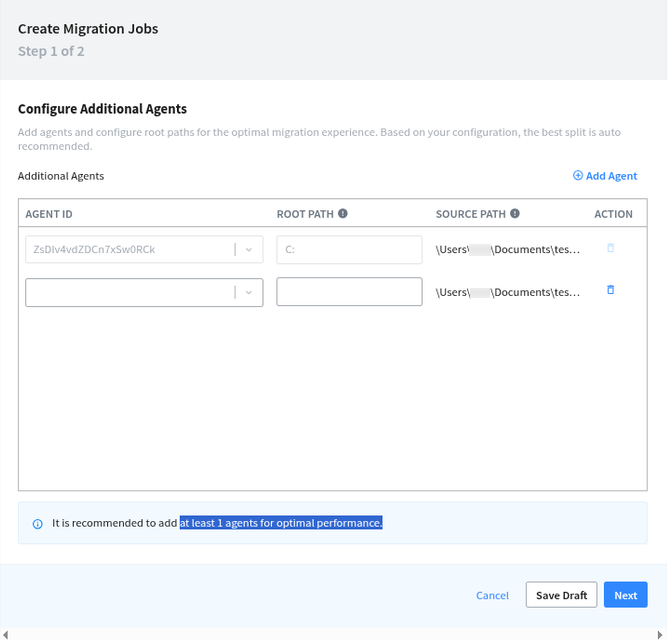Click the delete icon in the first agent row
This screenshot has height=640, width=668.
click(x=611, y=248)
